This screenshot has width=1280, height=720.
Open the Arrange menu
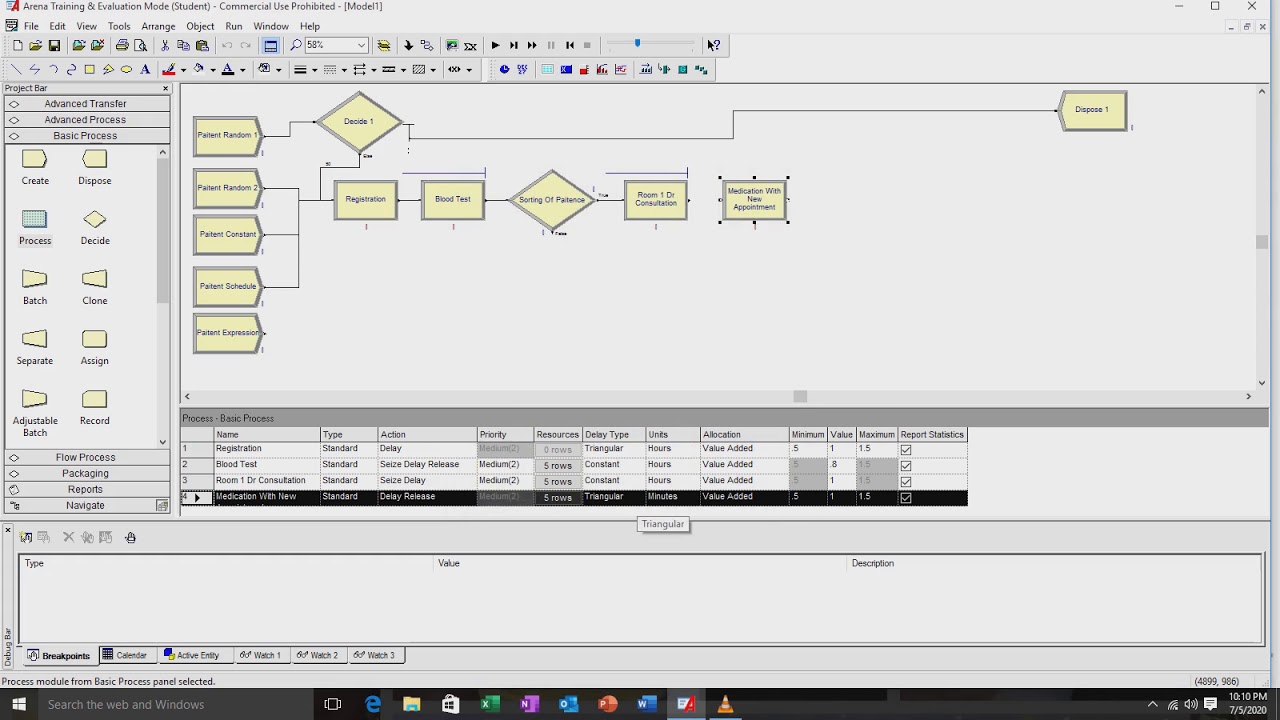tap(158, 26)
